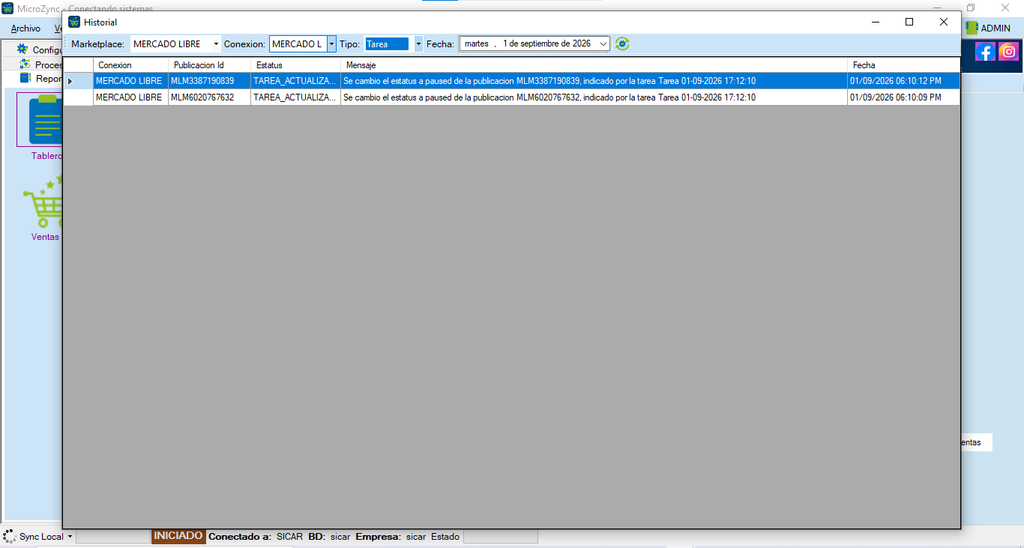1024x548 pixels.
Task: Click the Reportes icon in sidebar
Action: (25, 78)
